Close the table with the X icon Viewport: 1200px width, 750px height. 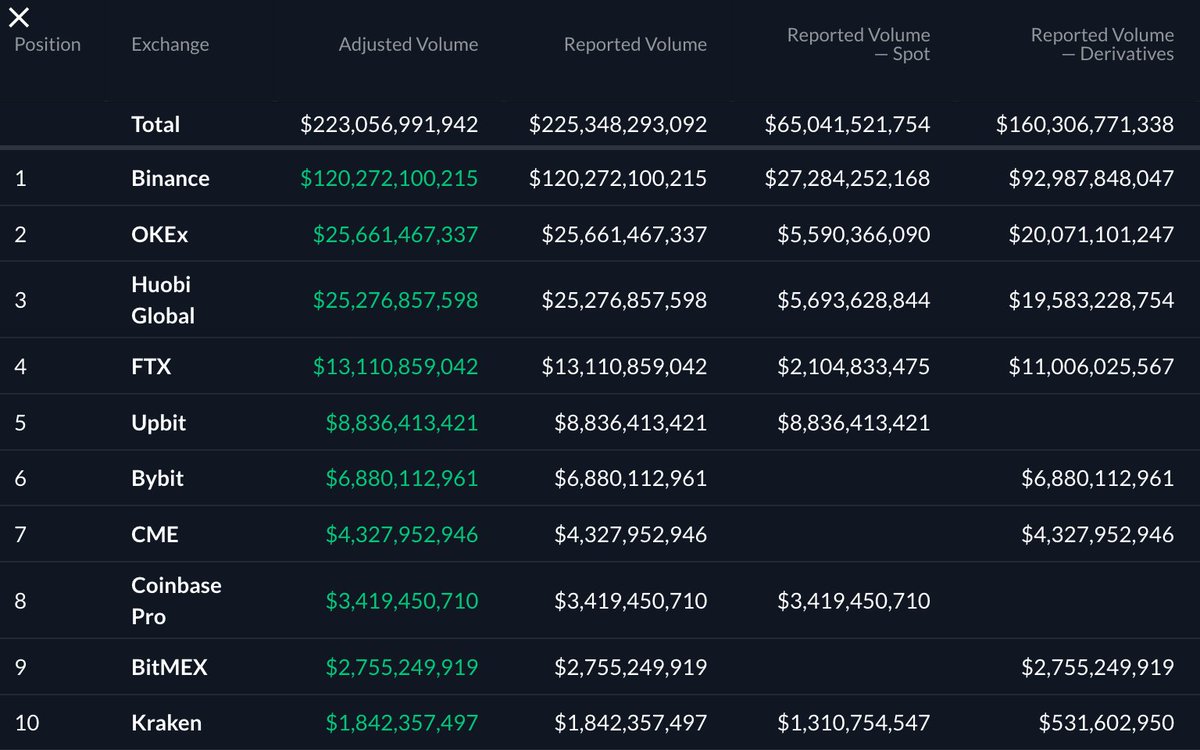pyautogui.click(x=19, y=16)
